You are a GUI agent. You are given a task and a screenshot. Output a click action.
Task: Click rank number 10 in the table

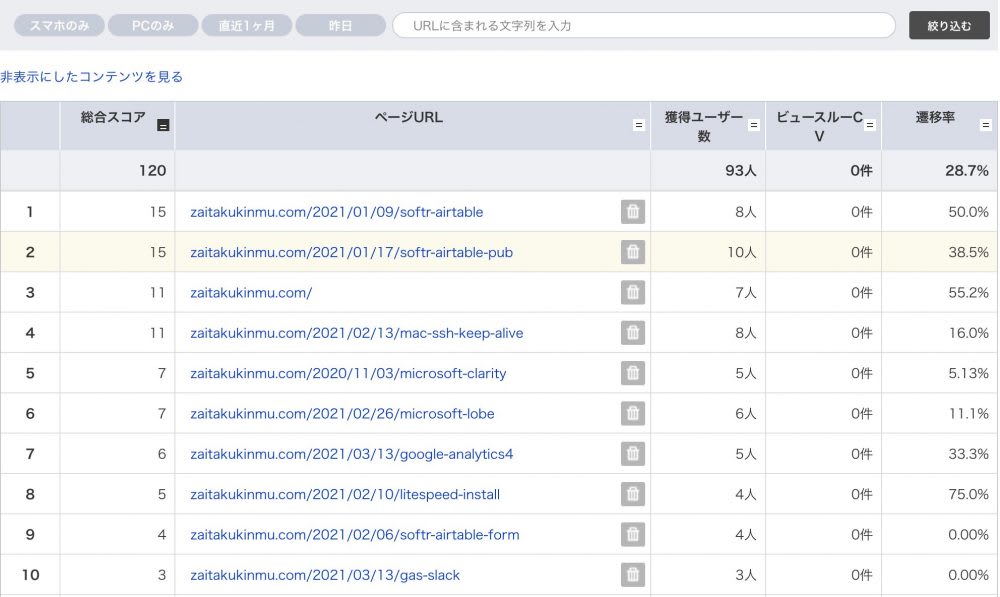tap(30, 575)
